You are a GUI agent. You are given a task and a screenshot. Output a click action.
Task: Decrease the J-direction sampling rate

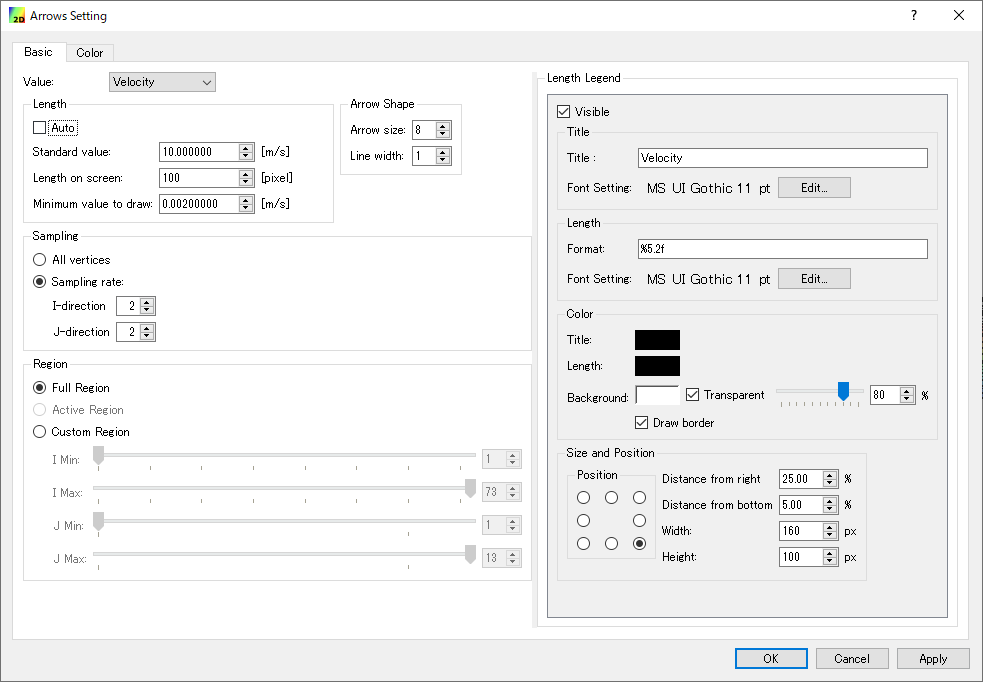coord(147,336)
